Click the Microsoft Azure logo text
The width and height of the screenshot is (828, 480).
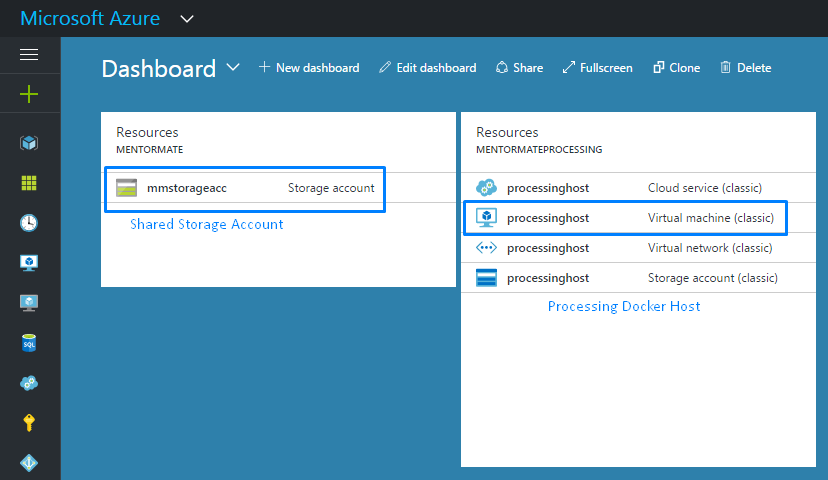point(90,18)
